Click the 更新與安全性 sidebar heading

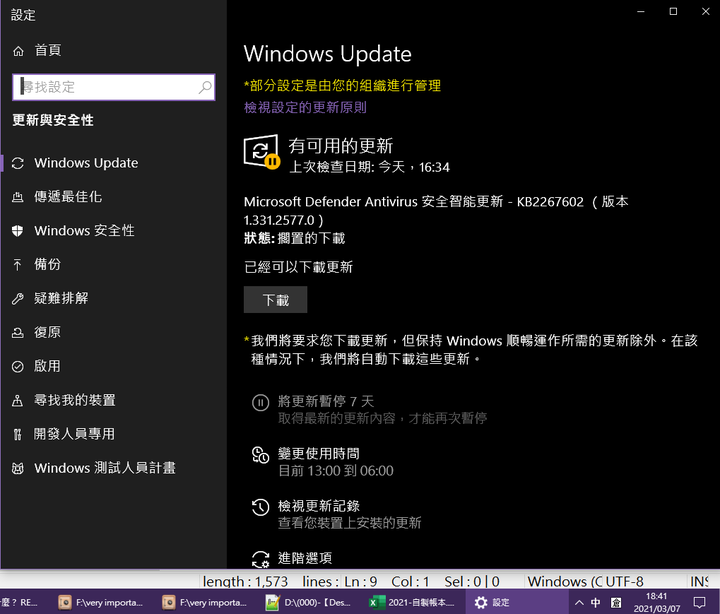[x=53, y=120]
